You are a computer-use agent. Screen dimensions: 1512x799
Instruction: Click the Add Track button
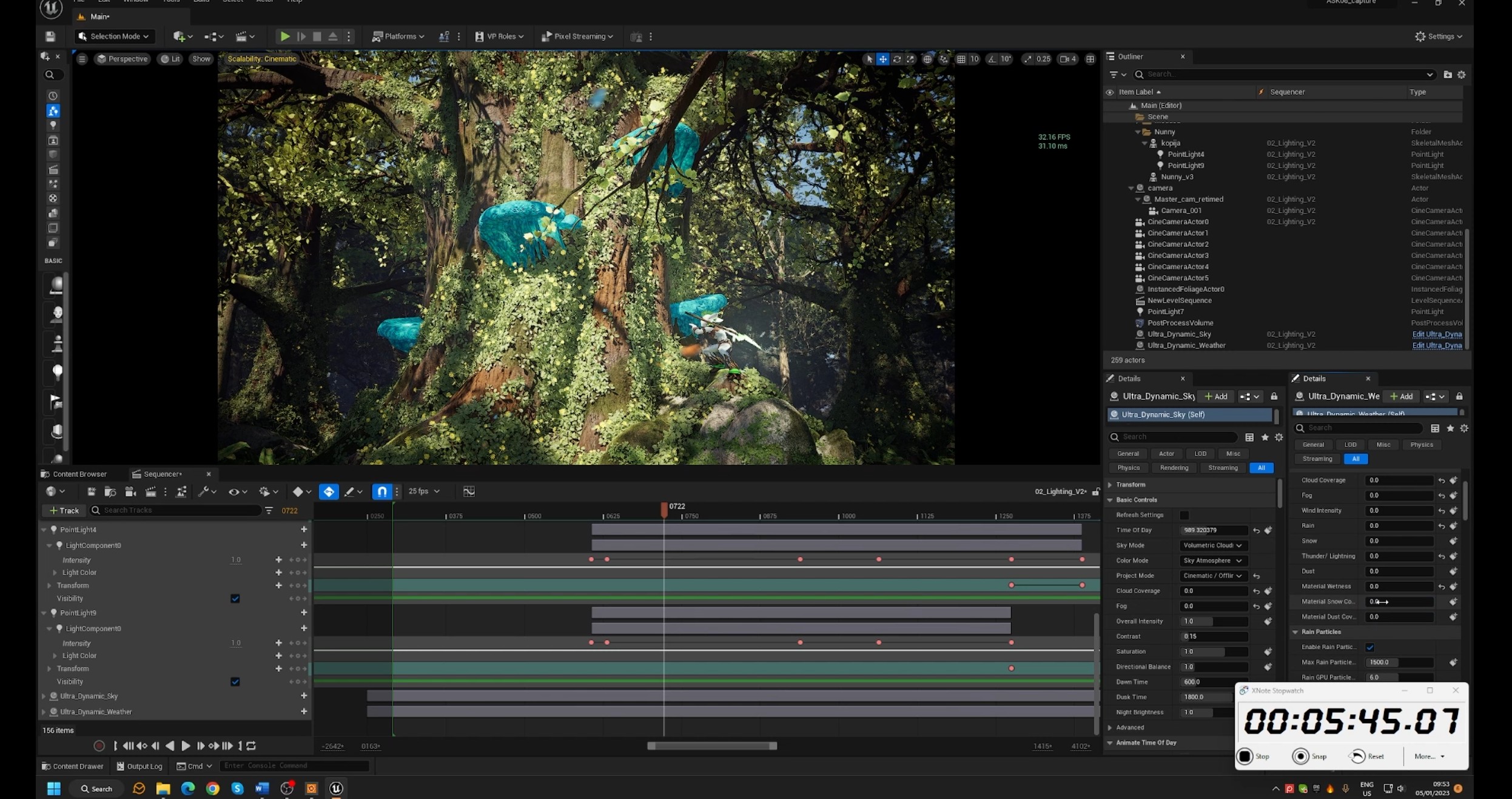(64, 510)
